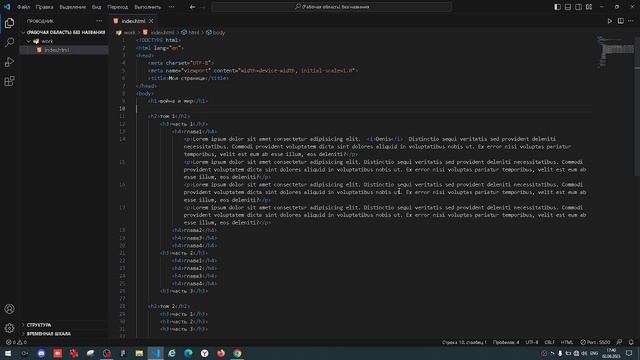The image size is (640, 360).
Task: Open the Extensions view
Action: [9, 81]
